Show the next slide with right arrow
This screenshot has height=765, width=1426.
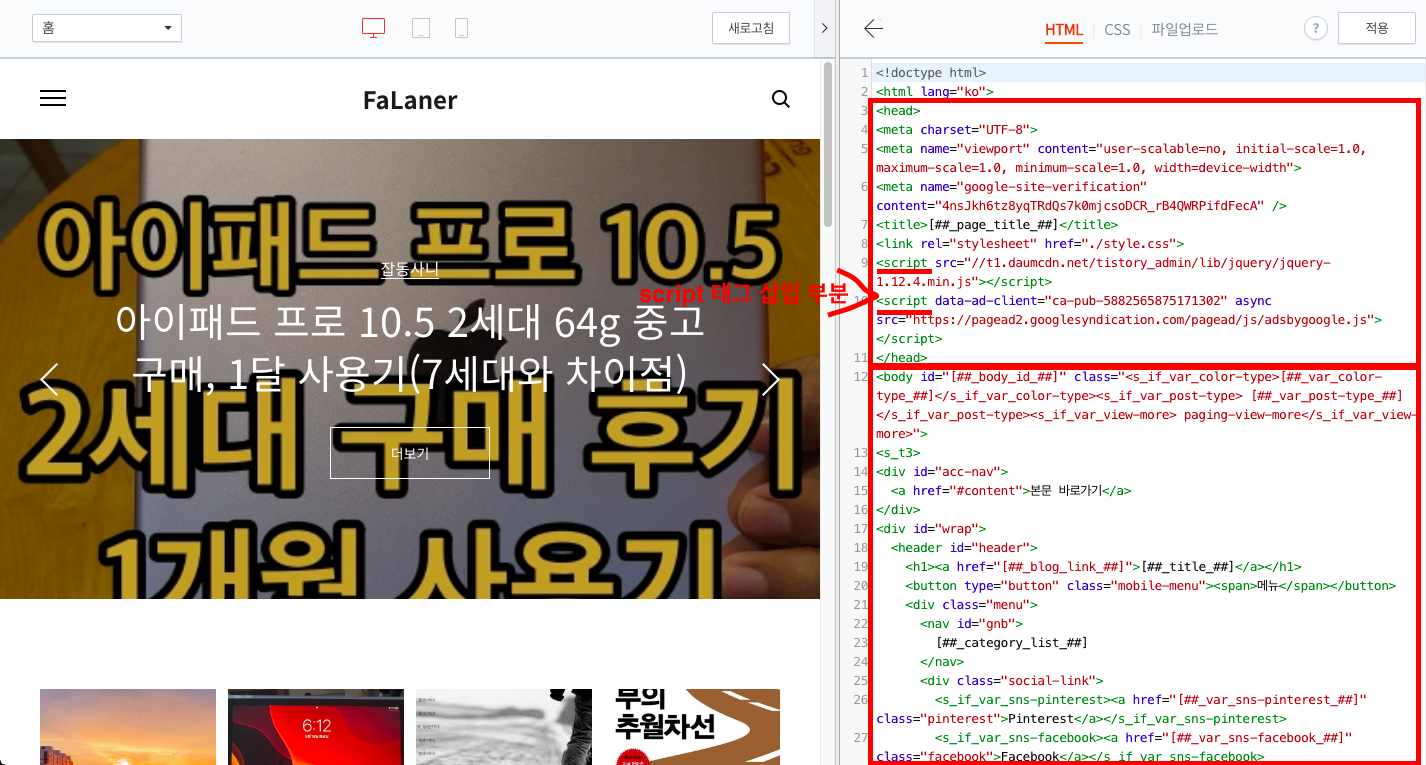(x=771, y=379)
